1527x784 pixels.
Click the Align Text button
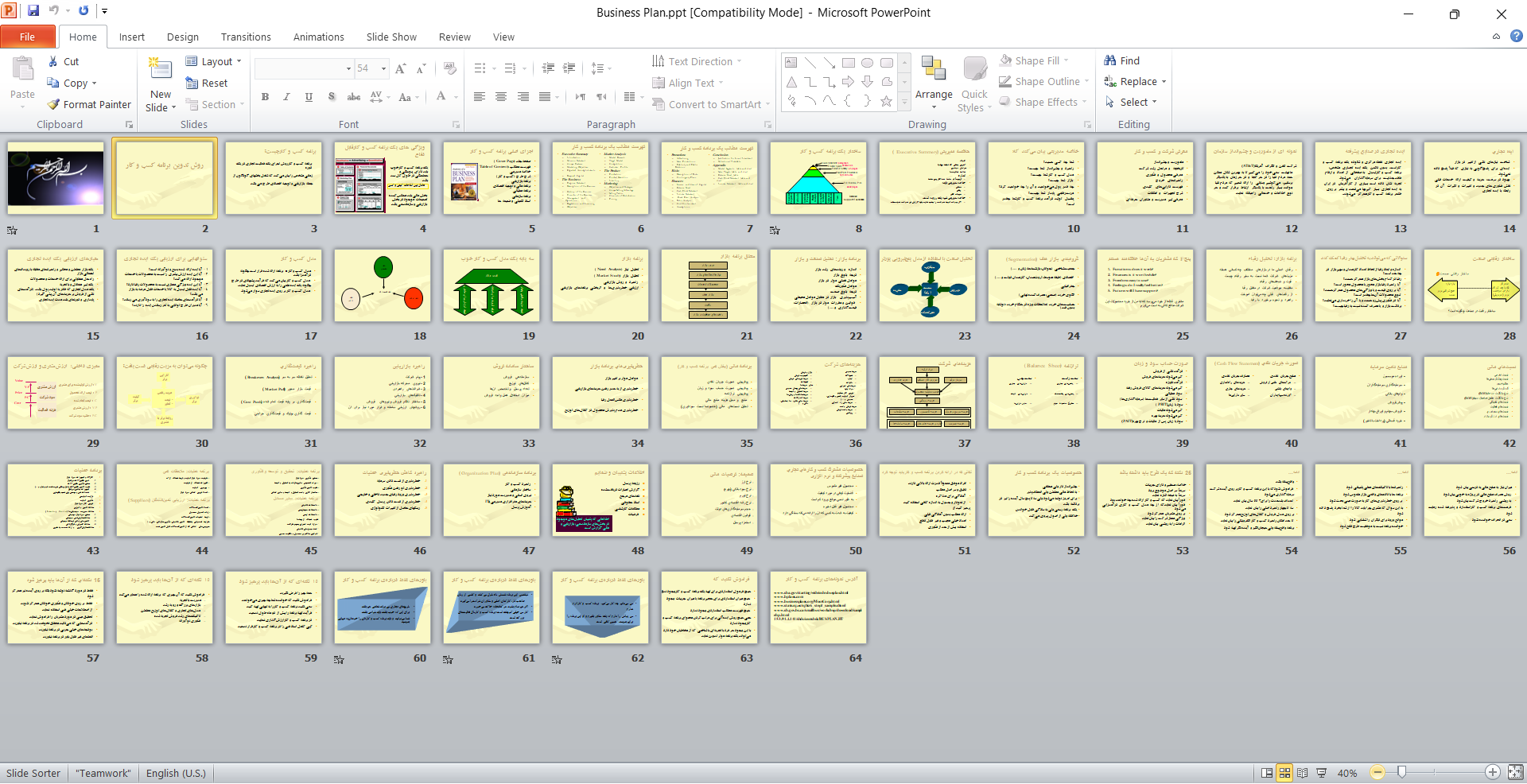pos(687,83)
